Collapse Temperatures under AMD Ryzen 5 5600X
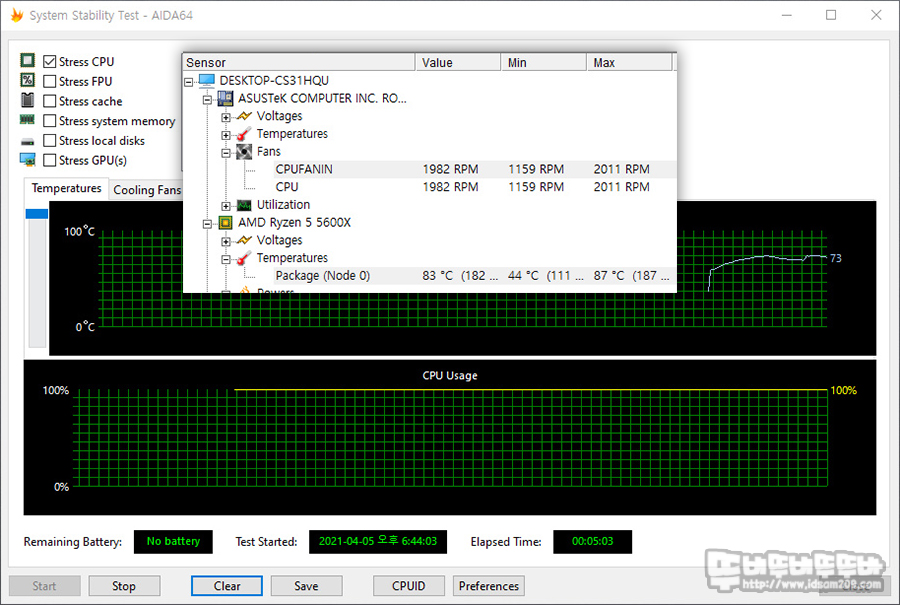The width and height of the screenshot is (900, 605). (226, 259)
